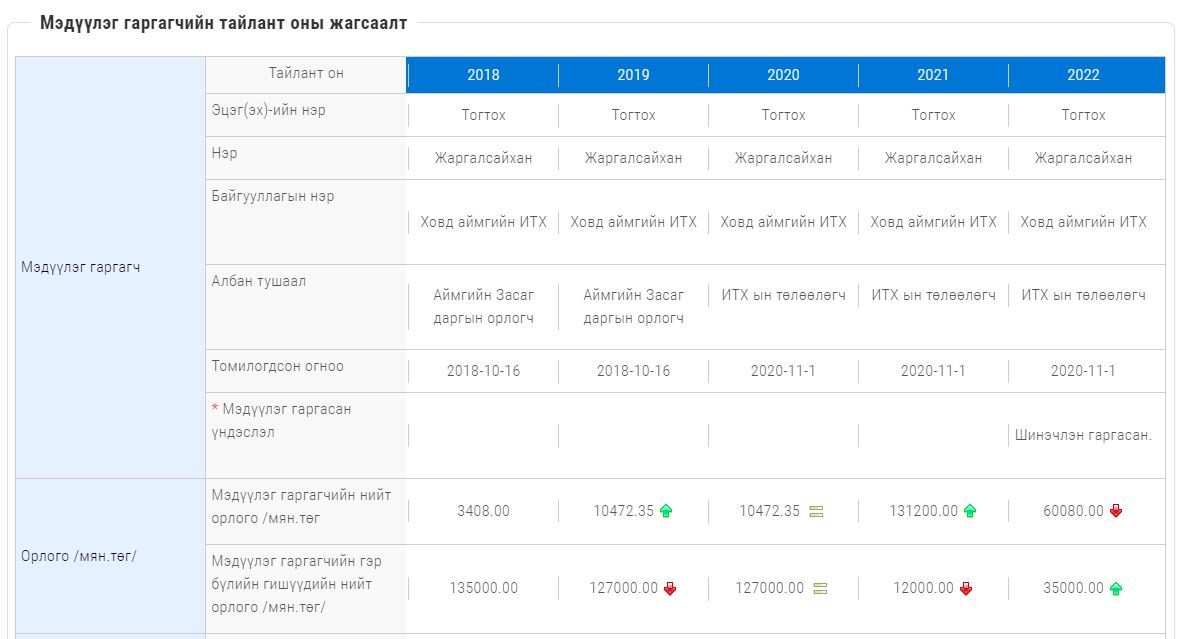The width and height of the screenshot is (1183, 639).
Task: Click red down arrow next to 12000.00
Action: (966, 588)
